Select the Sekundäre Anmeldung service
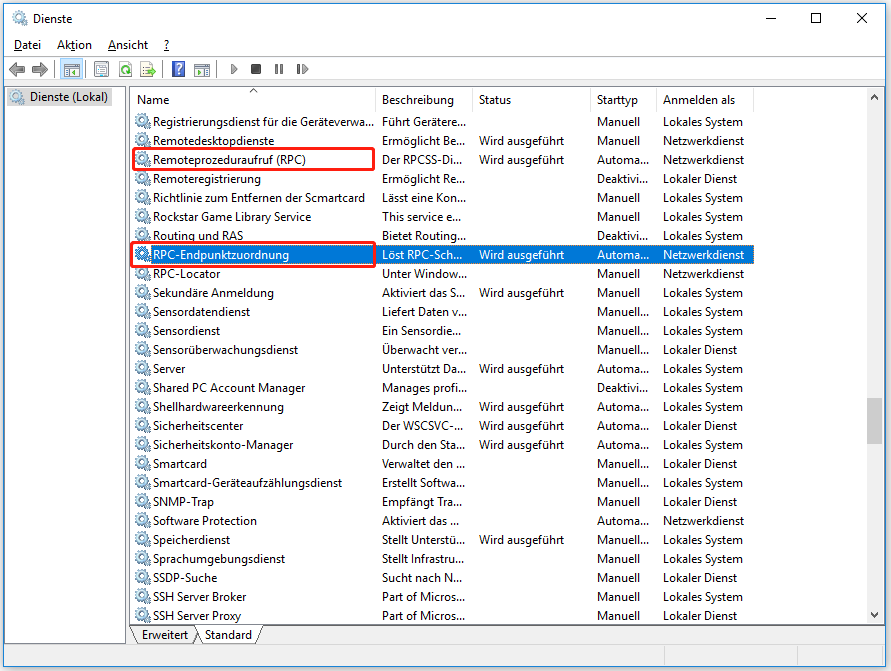This screenshot has height=671, width=891. (213, 293)
